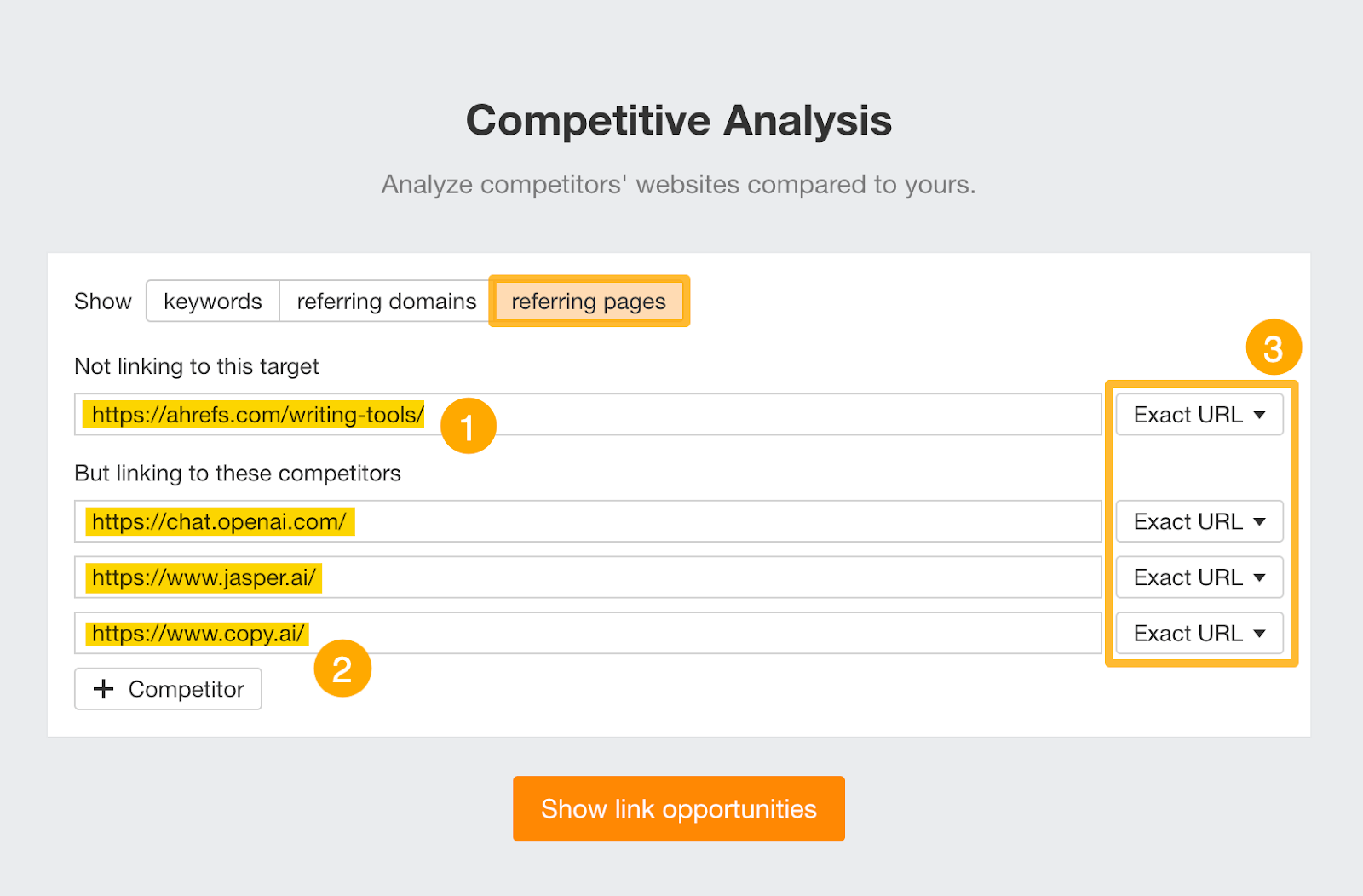
Task: Add another competitor with the Competitor button
Action: tap(167, 689)
